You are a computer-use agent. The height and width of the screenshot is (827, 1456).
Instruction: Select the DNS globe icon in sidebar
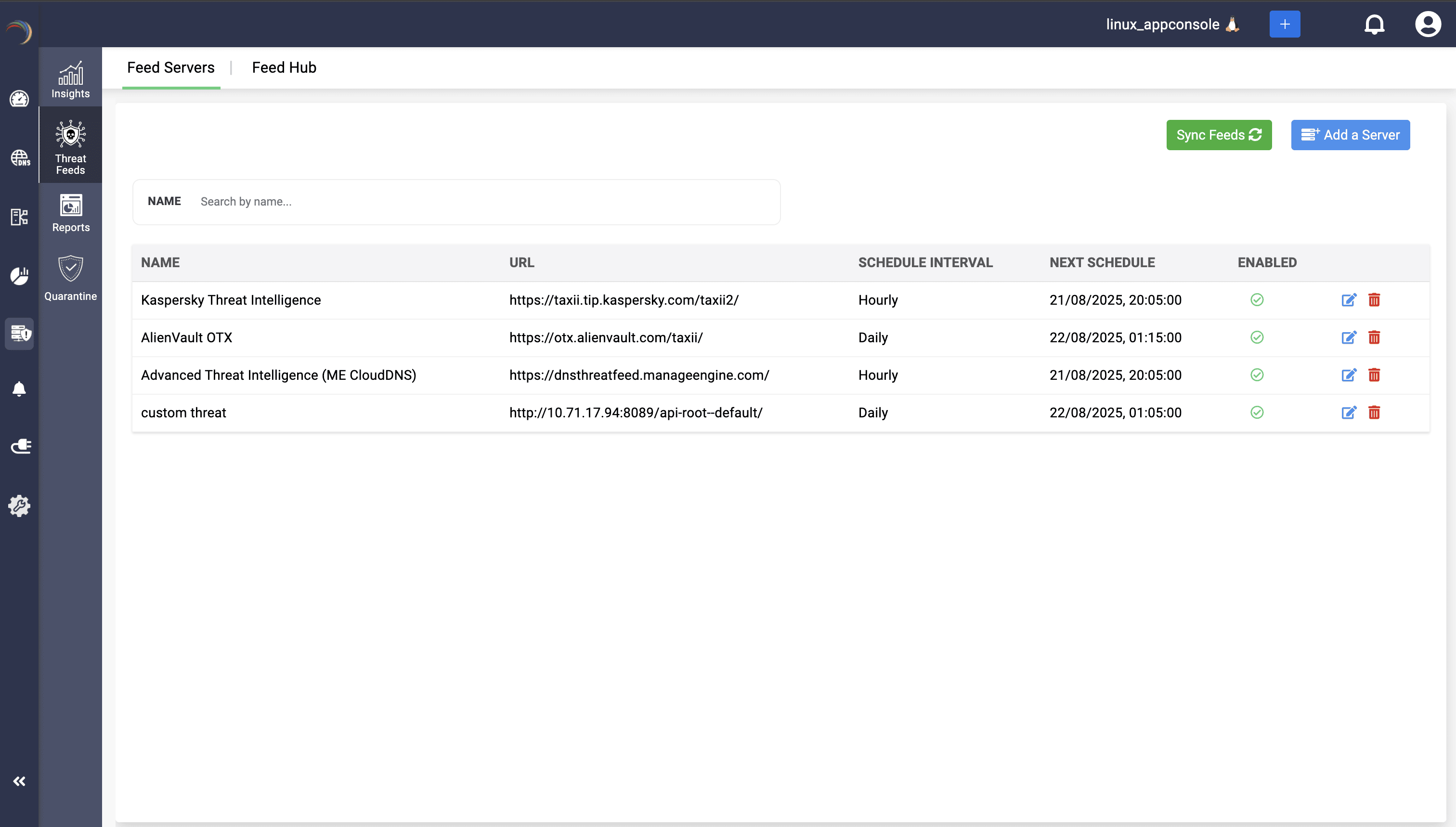(x=19, y=158)
